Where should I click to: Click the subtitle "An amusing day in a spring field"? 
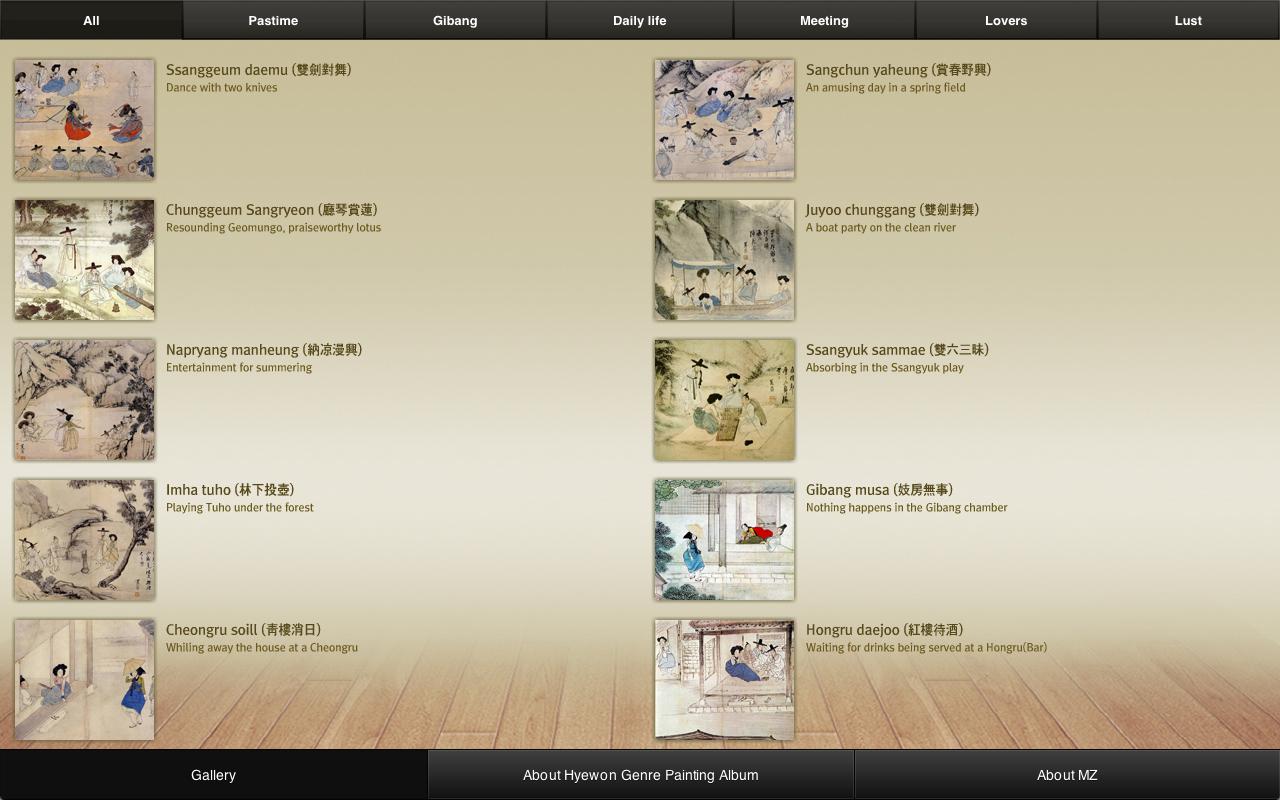(x=886, y=88)
